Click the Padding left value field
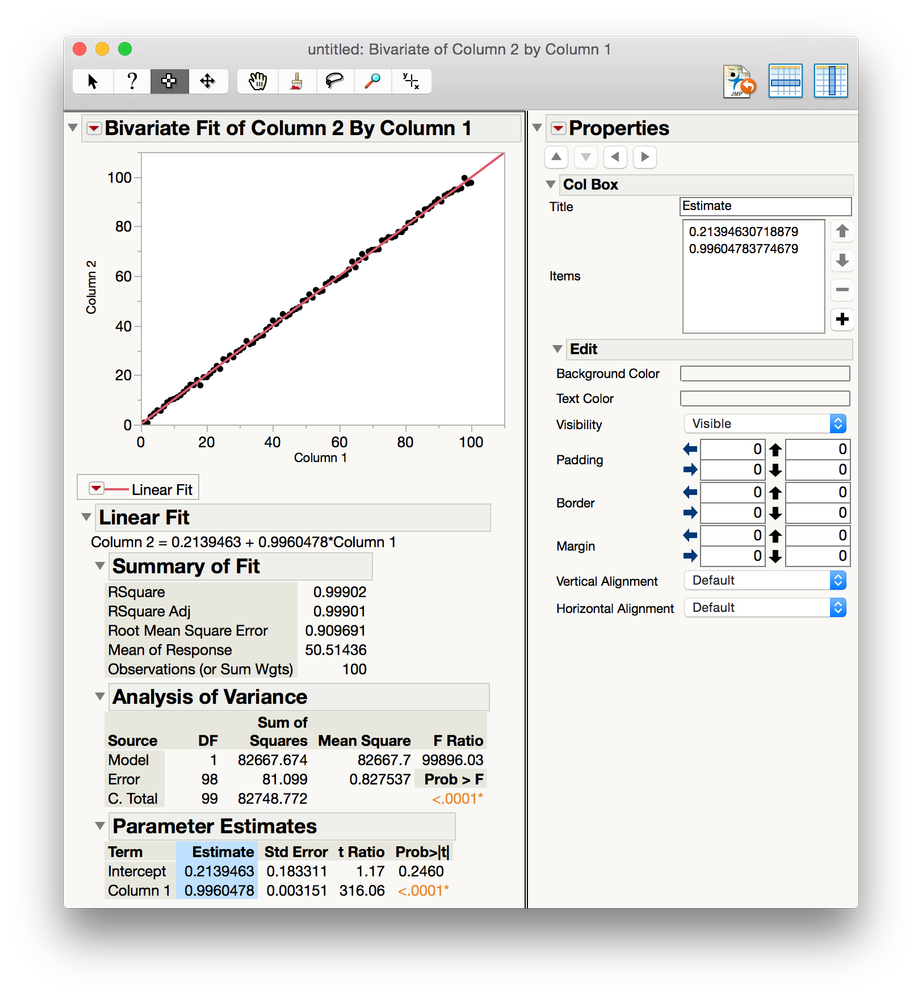This screenshot has height=999, width=922. point(732,449)
